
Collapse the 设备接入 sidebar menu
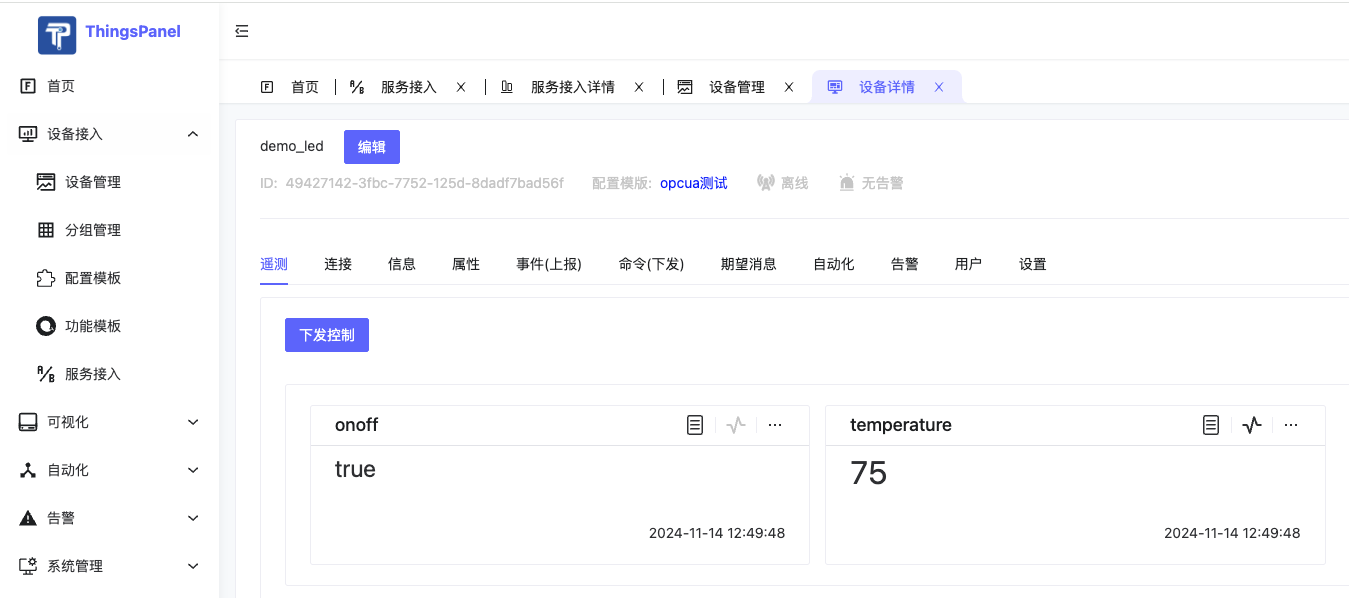point(193,134)
